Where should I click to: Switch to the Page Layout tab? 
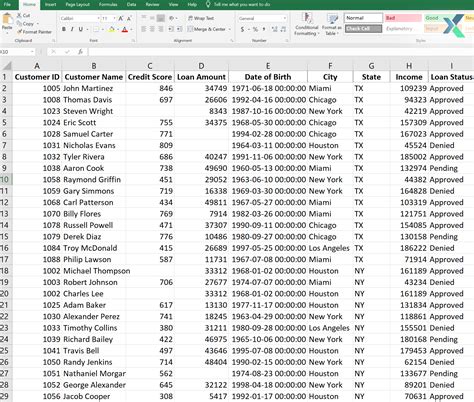click(x=77, y=4)
